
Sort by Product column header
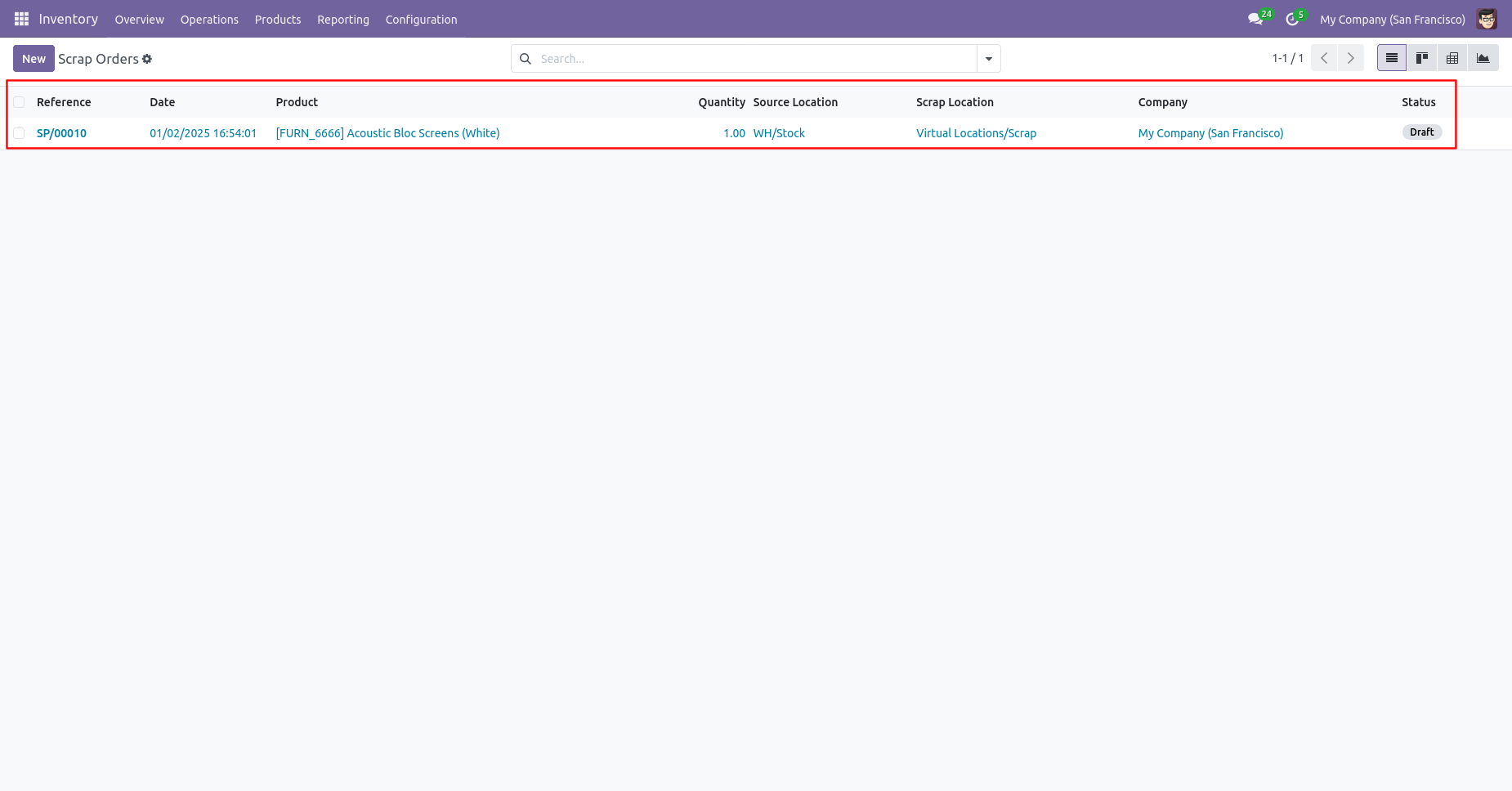click(x=297, y=102)
